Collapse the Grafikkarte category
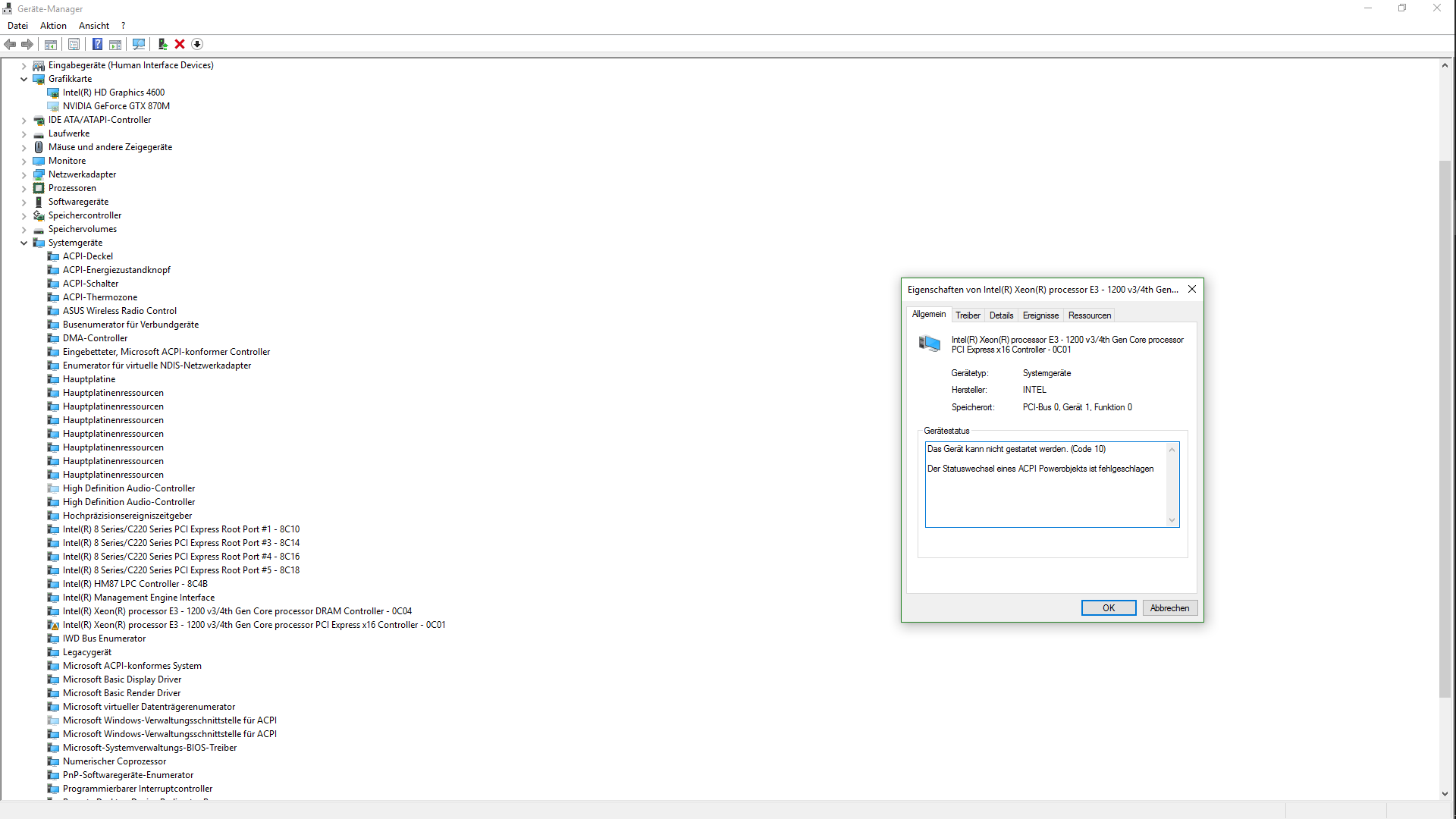Viewport: 1456px width, 819px height. [24, 79]
